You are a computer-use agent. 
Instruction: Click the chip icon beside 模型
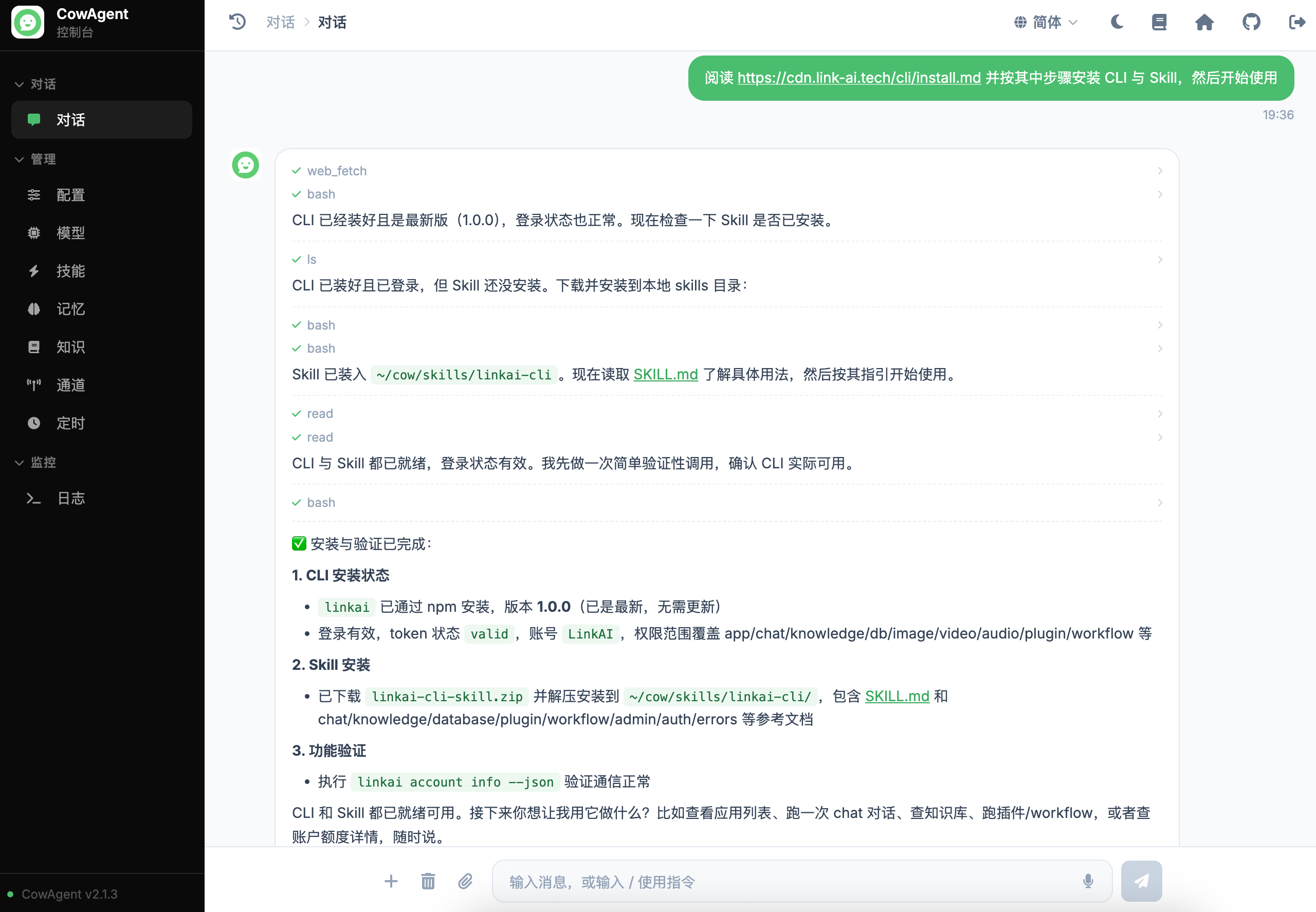click(34, 232)
